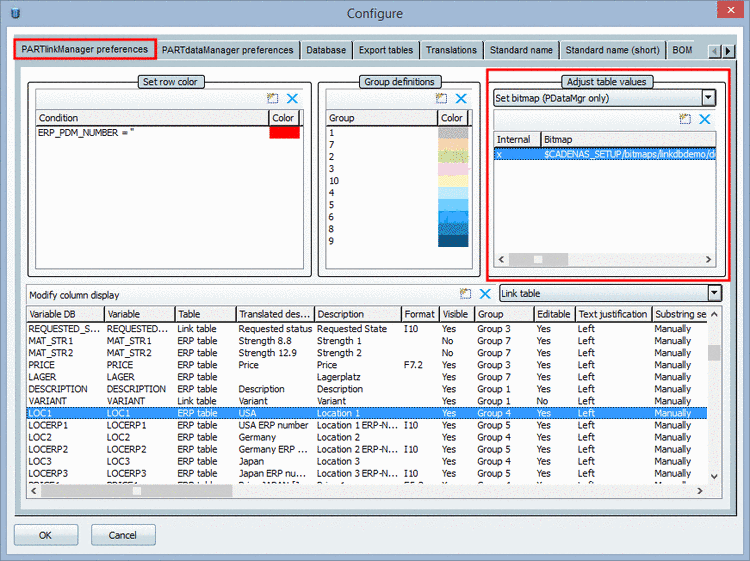Image resolution: width=750 pixels, height=561 pixels.
Task: Click the scroll-up arrow of the column table
Action: [714, 314]
